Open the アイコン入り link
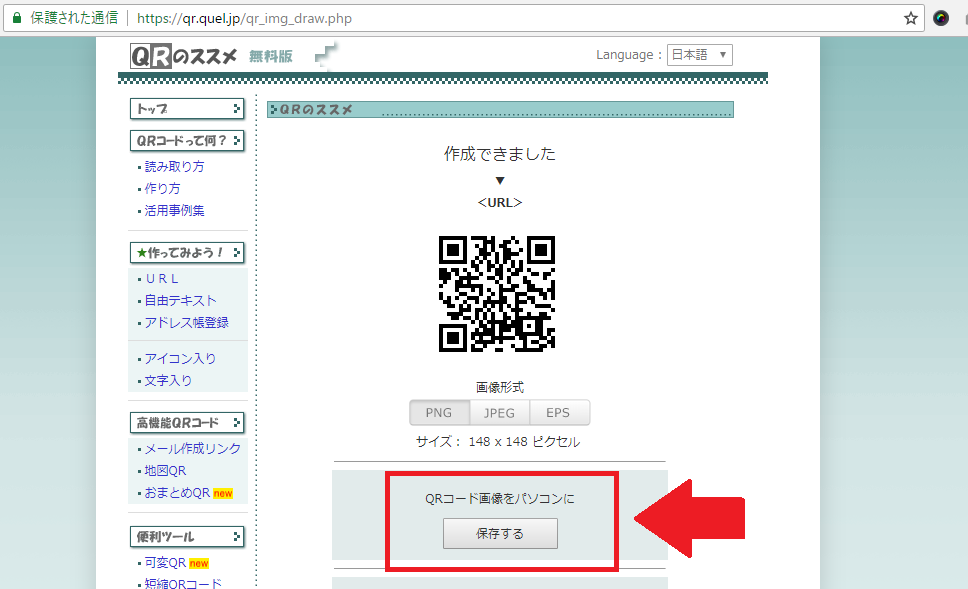 tap(180, 359)
